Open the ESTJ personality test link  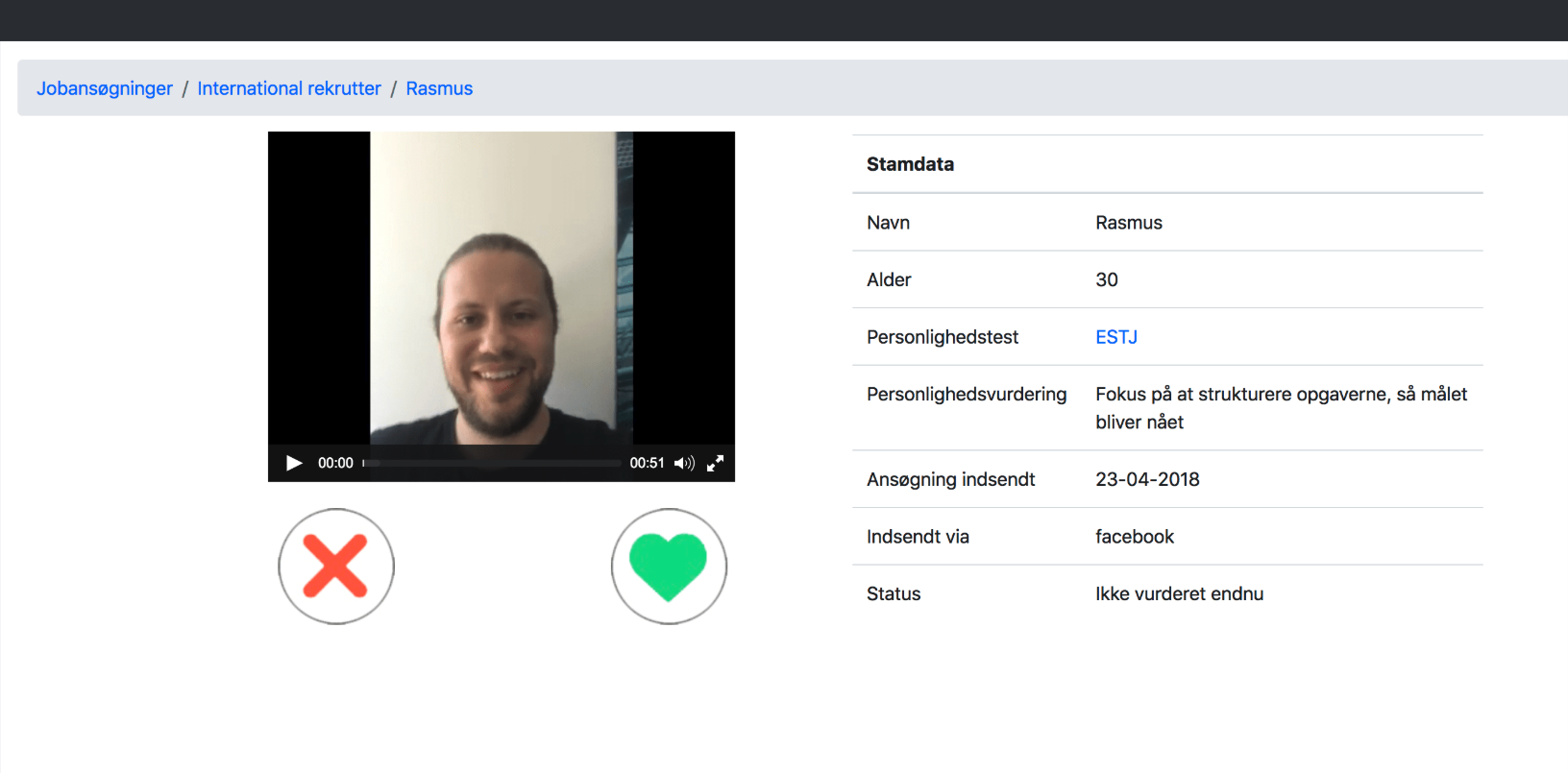click(1116, 337)
